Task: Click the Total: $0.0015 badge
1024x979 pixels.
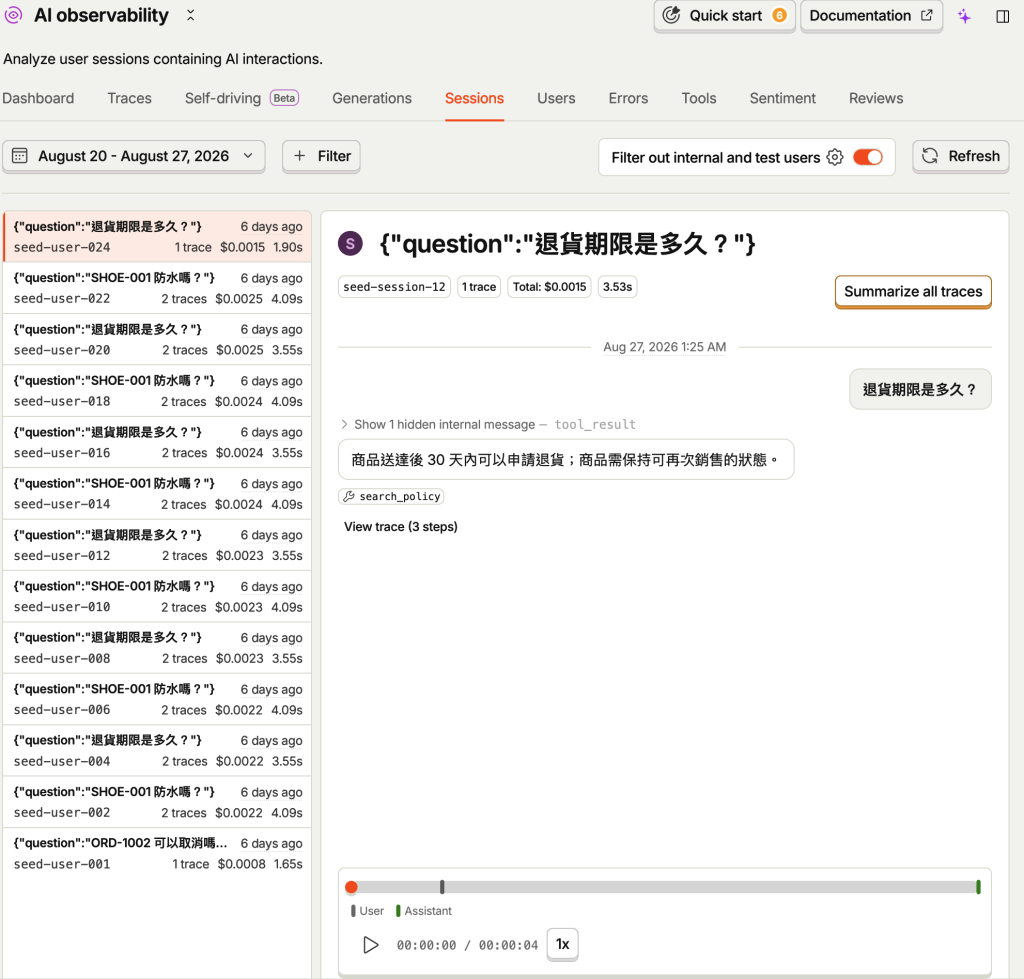Action: coord(549,287)
